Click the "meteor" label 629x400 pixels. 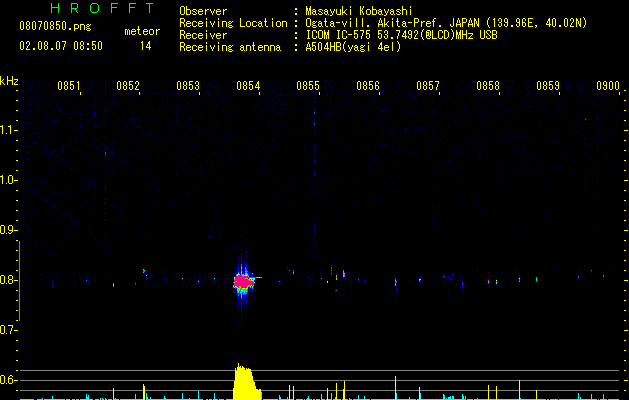[142, 31]
